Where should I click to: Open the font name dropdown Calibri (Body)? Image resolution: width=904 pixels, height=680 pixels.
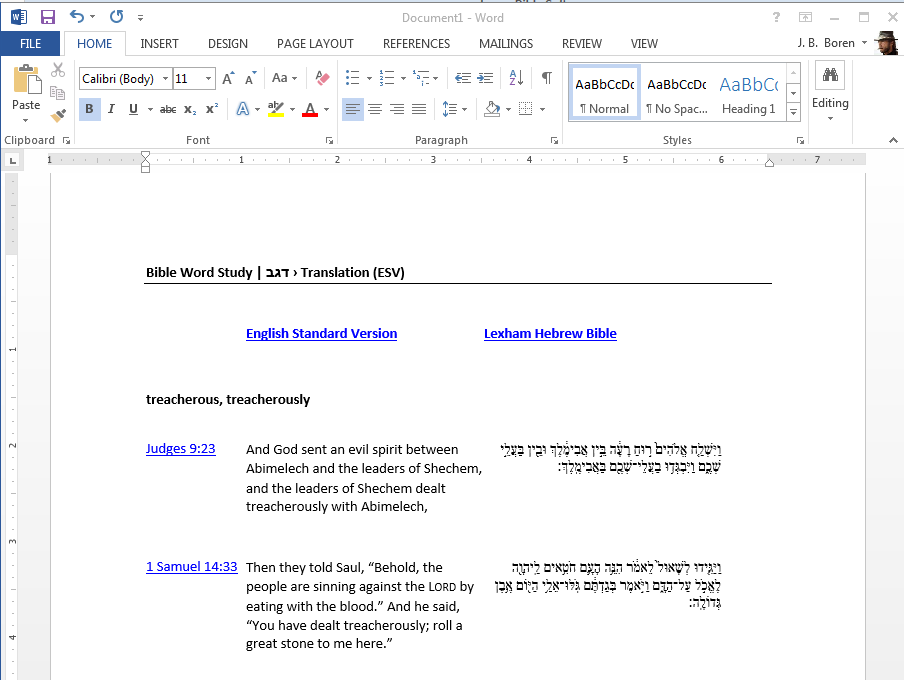[x=165, y=78]
